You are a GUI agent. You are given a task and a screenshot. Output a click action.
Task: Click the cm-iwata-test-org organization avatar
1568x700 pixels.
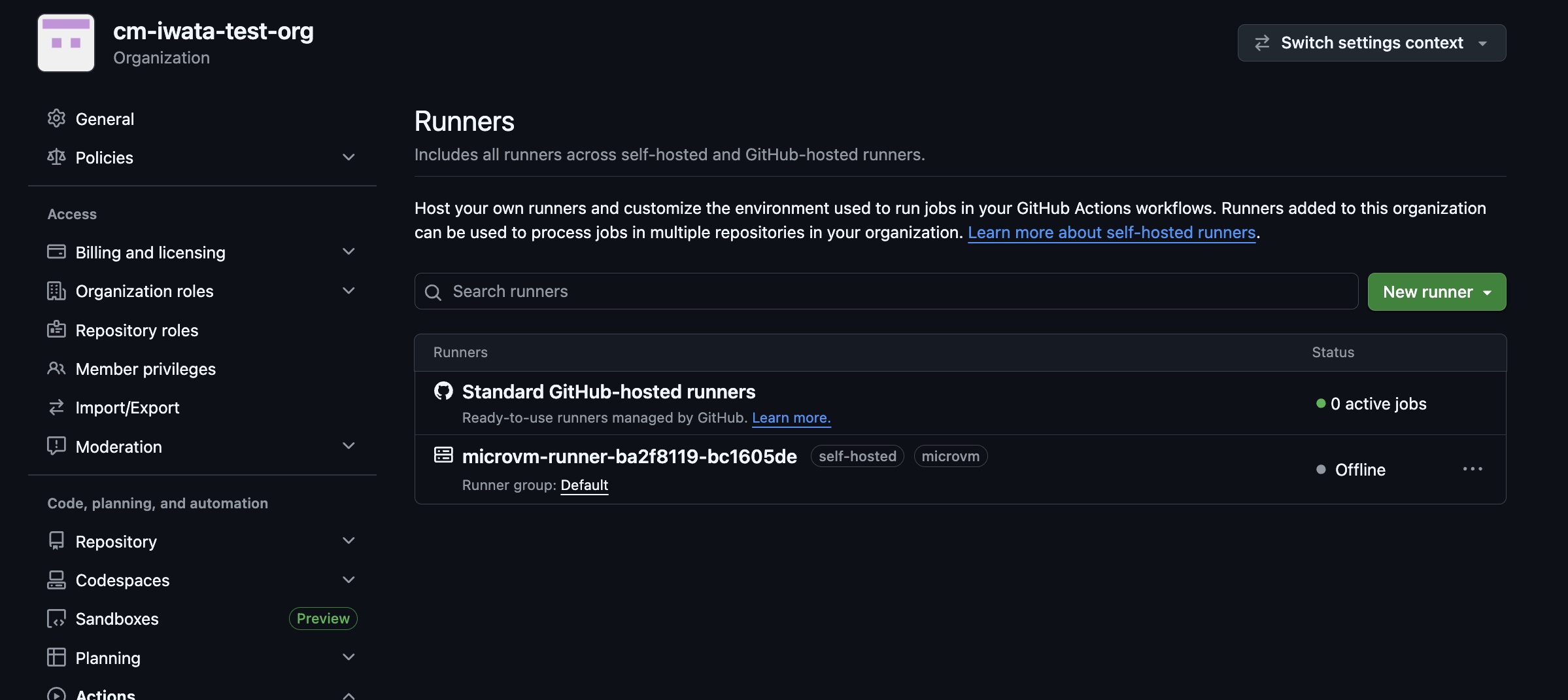pos(66,43)
